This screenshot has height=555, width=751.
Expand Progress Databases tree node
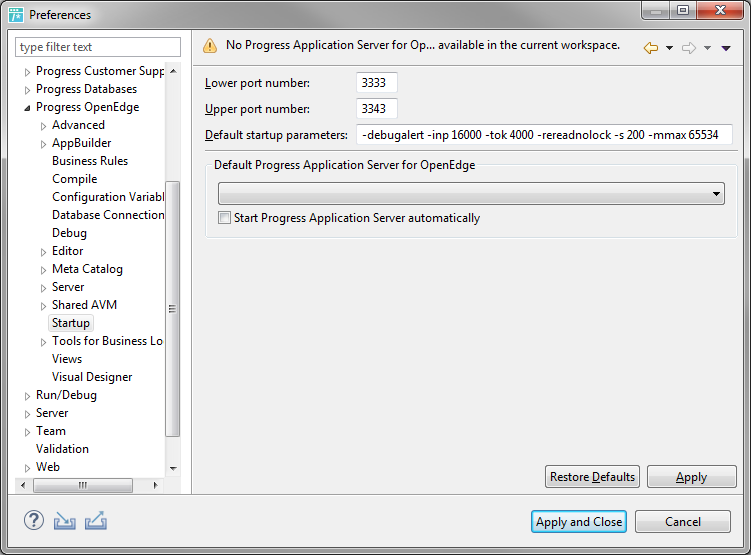click(27, 90)
